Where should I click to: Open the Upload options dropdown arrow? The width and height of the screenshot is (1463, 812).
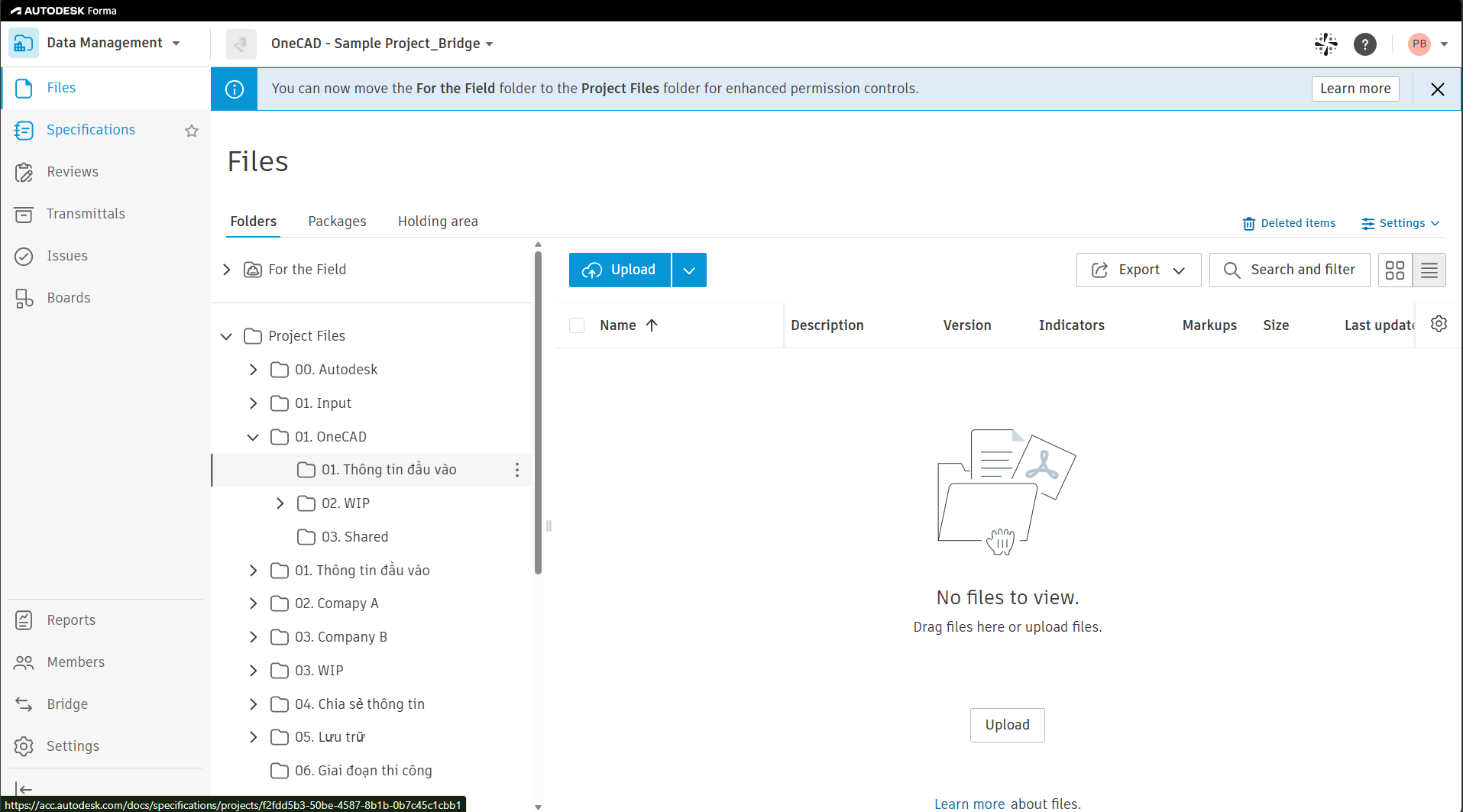click(x=689, y=270)
